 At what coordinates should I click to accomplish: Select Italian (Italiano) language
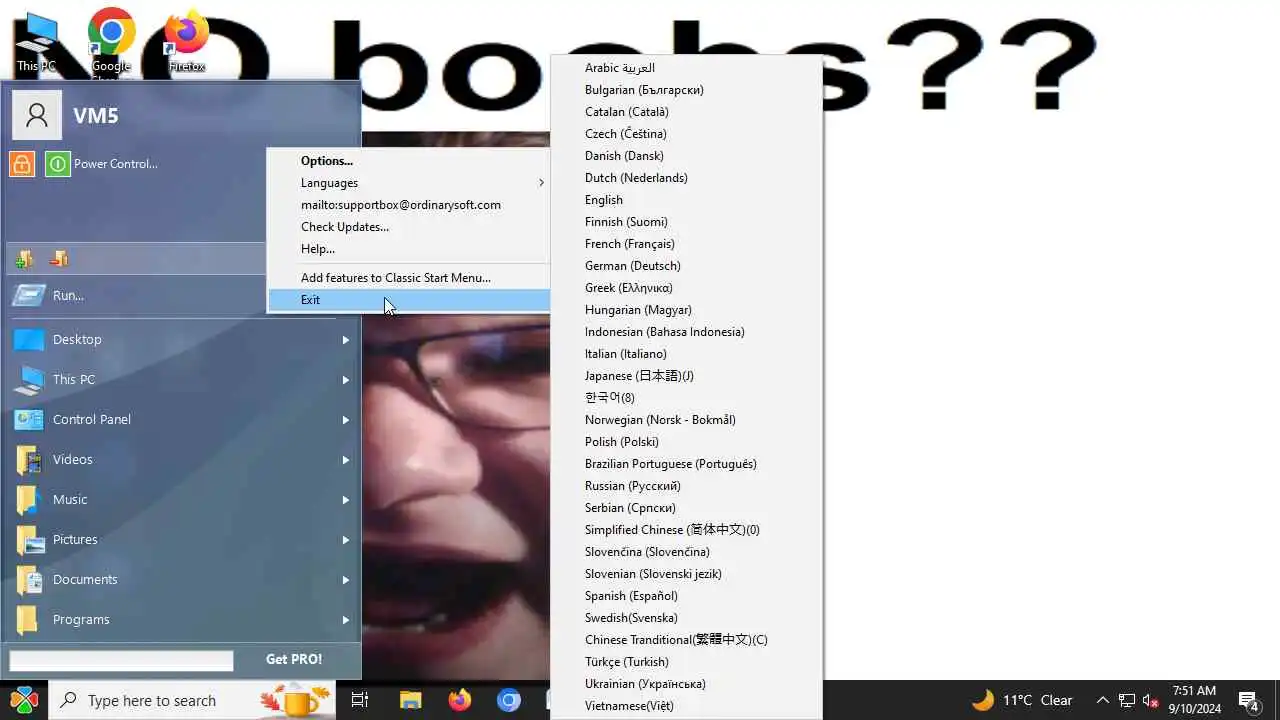tap(686, 354)
